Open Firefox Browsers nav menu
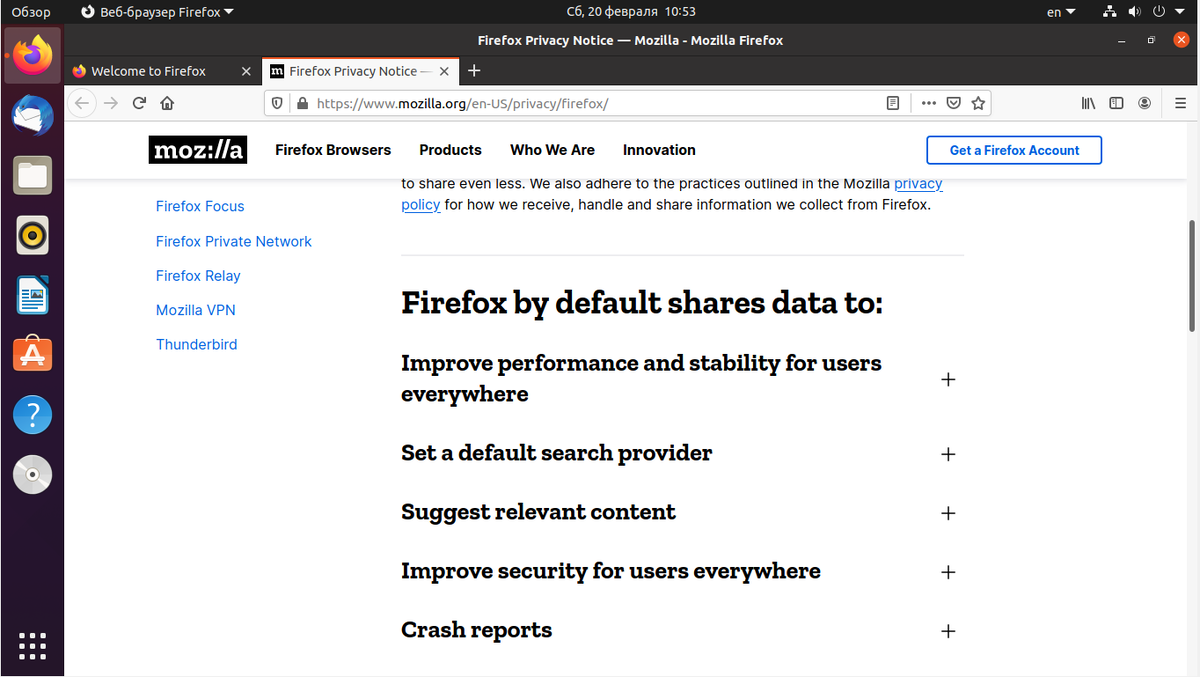 [333, 150]
